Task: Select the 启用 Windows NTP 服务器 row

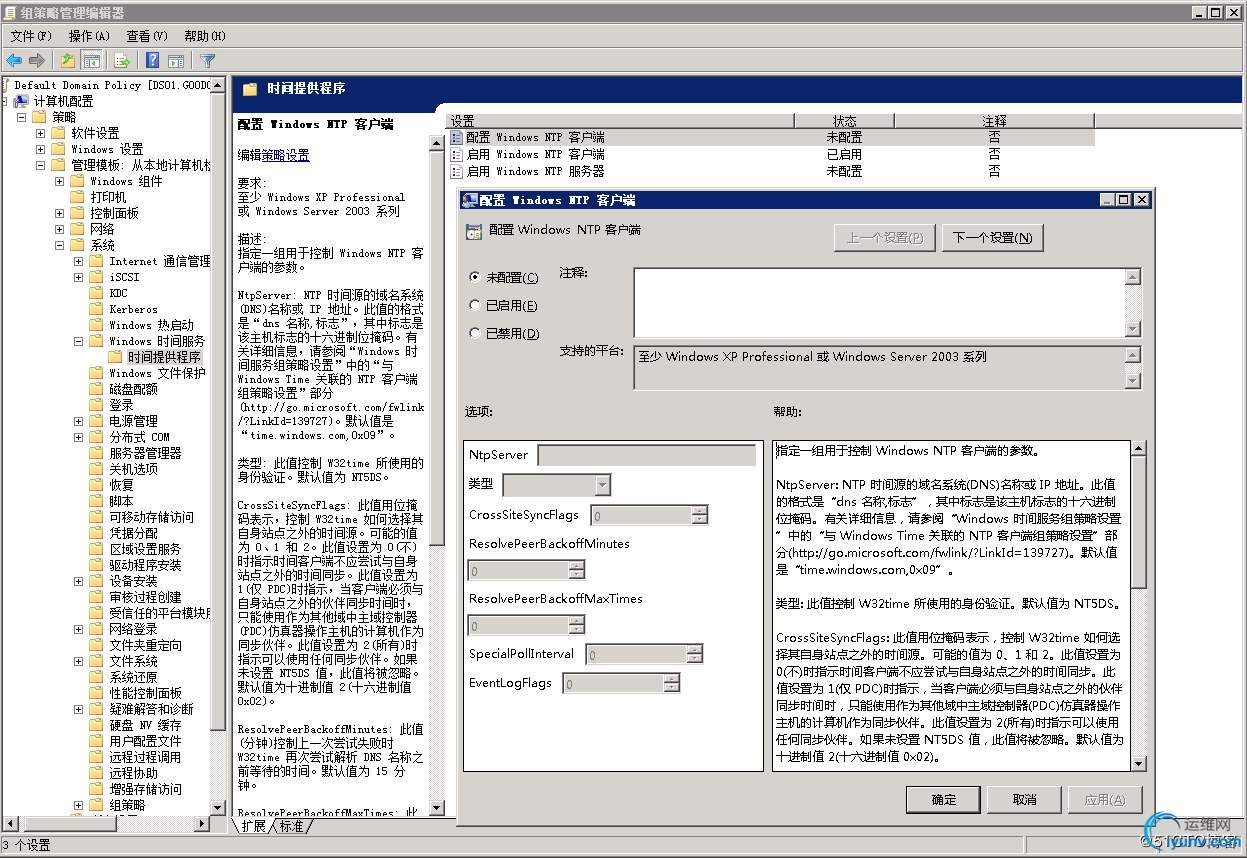Action: click(771, 171)
